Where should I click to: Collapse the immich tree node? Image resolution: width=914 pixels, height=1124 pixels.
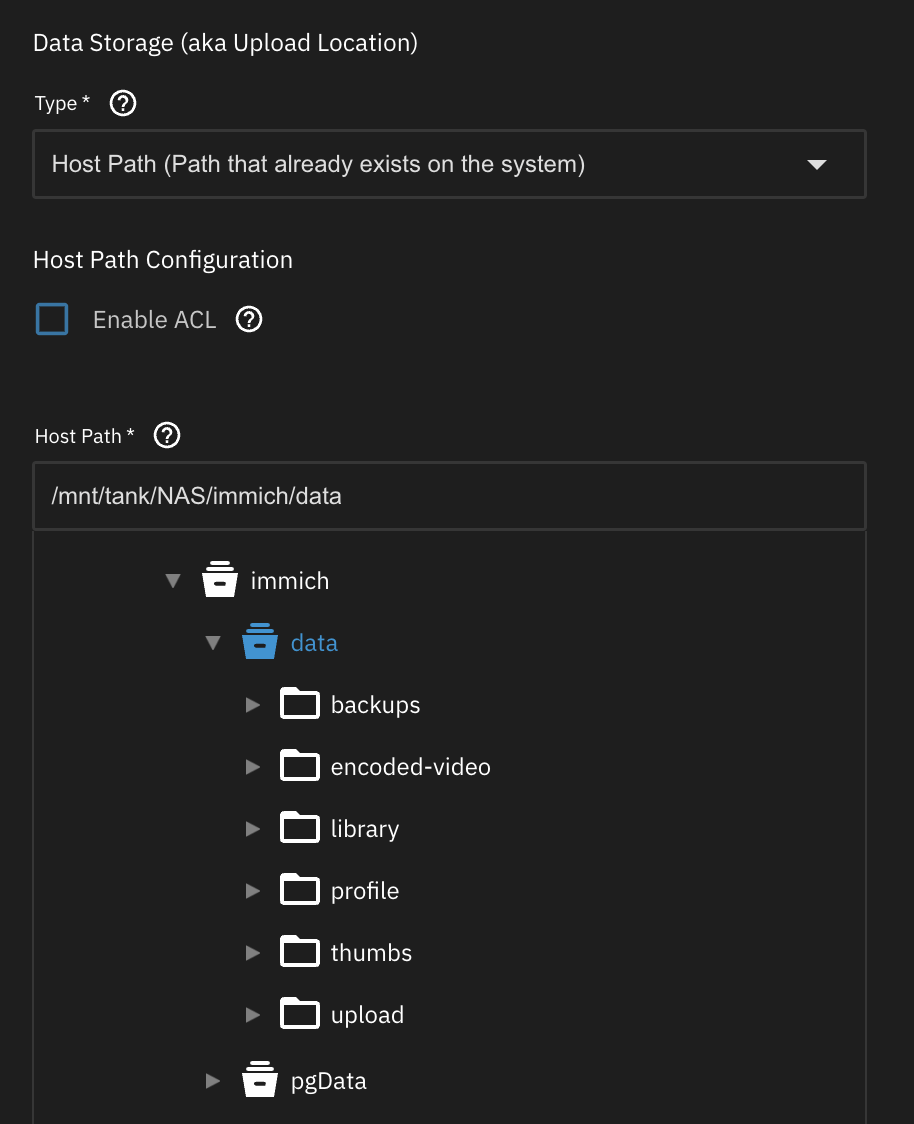(173, 581)
